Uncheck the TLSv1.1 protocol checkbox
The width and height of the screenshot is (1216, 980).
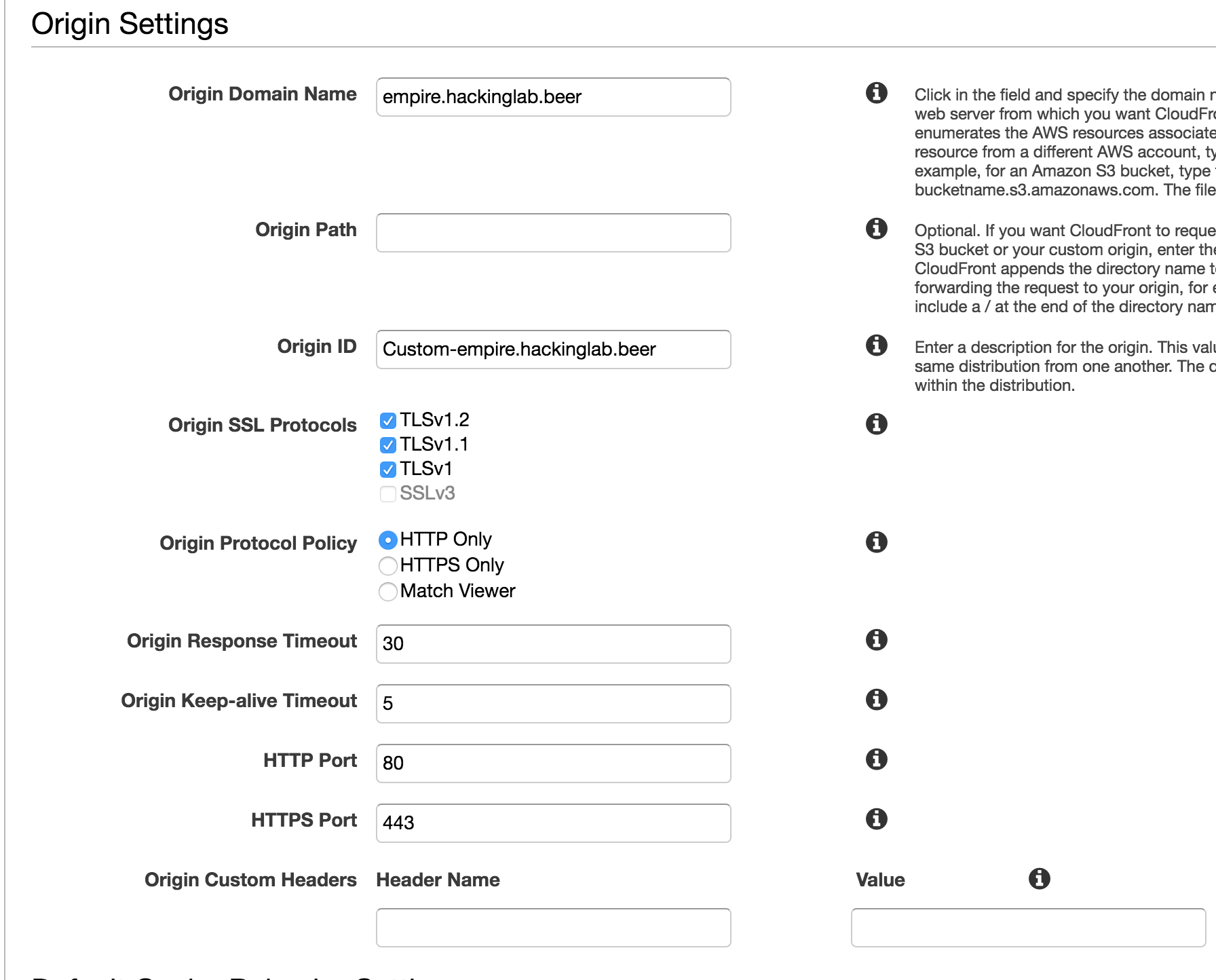pyautogui.click(x=387, y=445)
